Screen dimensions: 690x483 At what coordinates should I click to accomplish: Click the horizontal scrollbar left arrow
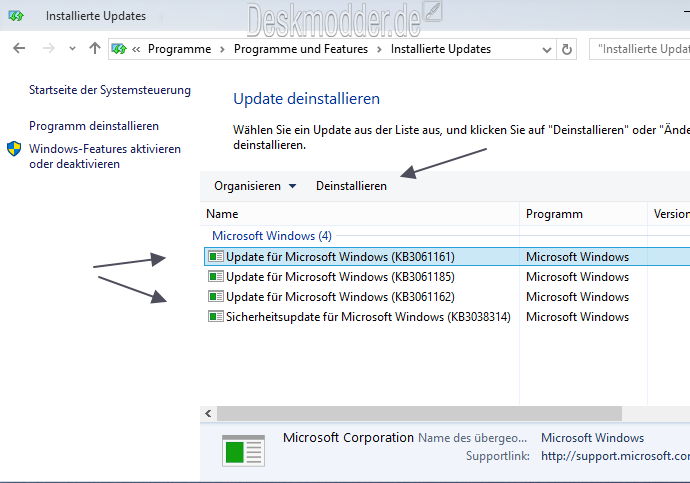pos(208,413)
